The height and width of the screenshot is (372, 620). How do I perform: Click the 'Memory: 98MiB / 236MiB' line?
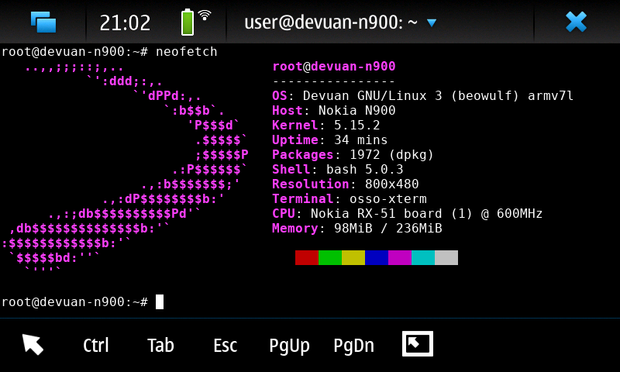point(357,228)
